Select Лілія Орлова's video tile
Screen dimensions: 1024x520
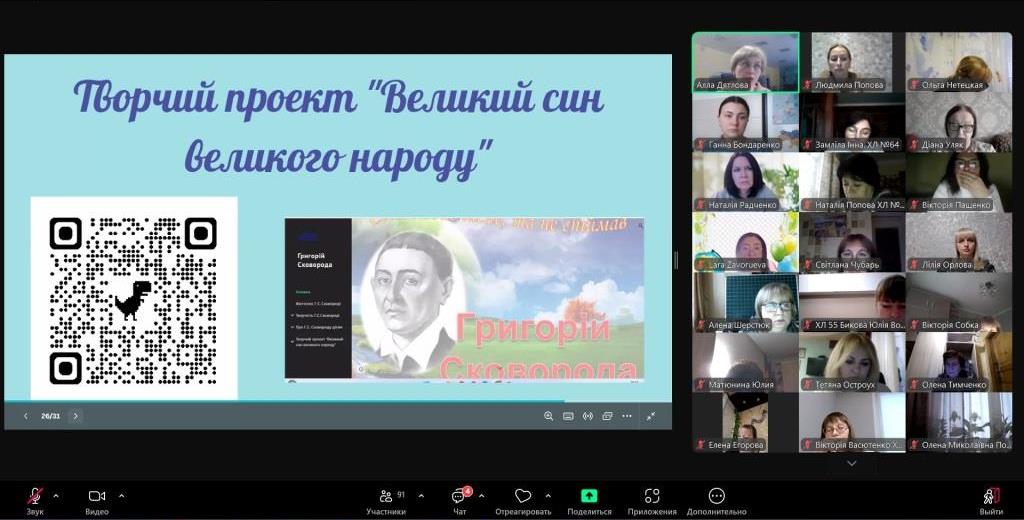coord(959,242)
